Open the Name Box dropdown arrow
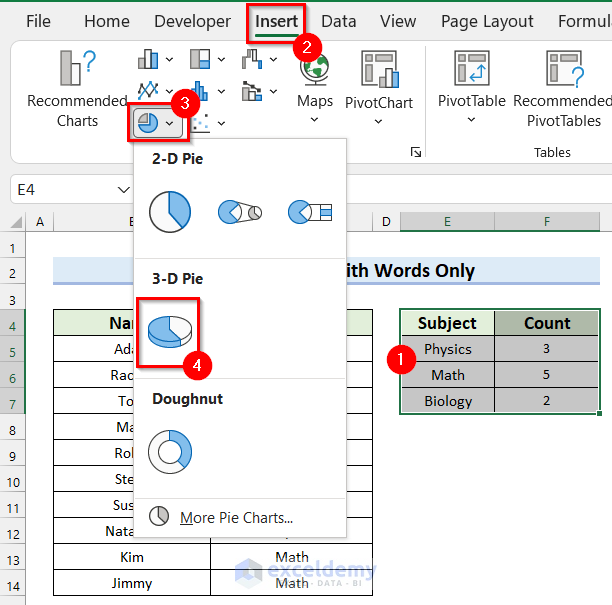 pos(123,189)
